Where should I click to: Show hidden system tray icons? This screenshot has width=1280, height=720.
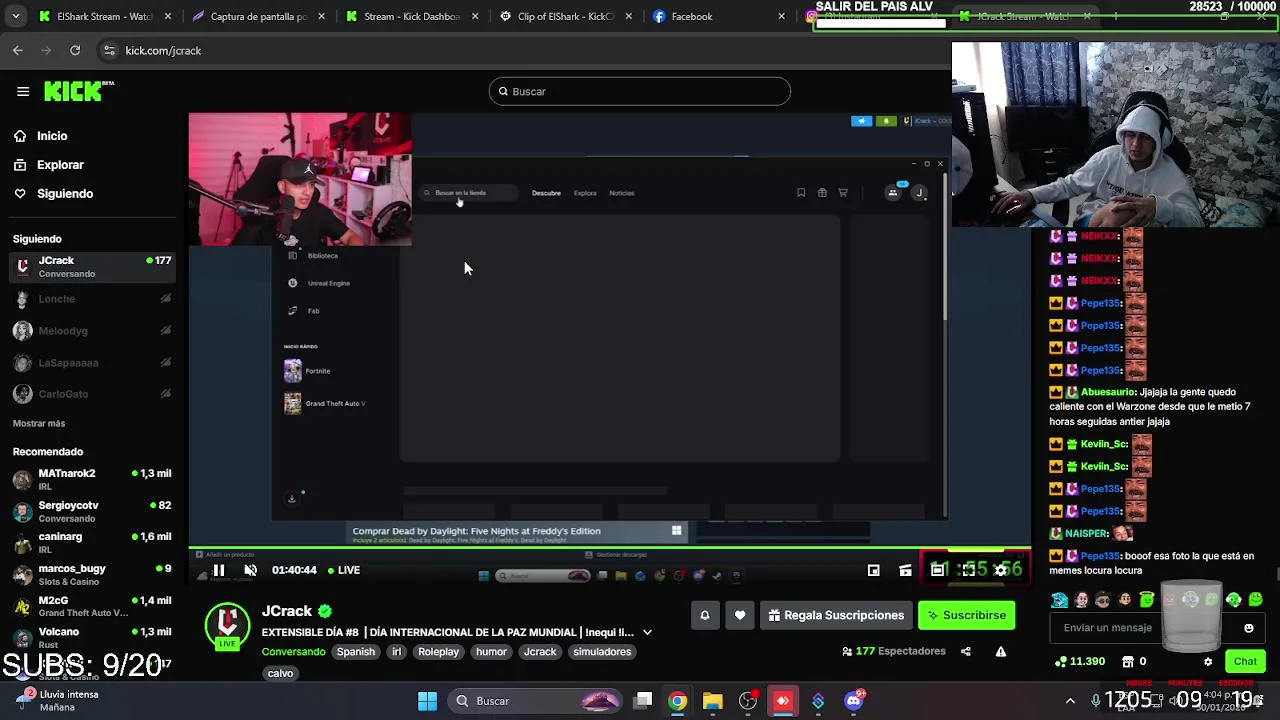click(1070, 701)
